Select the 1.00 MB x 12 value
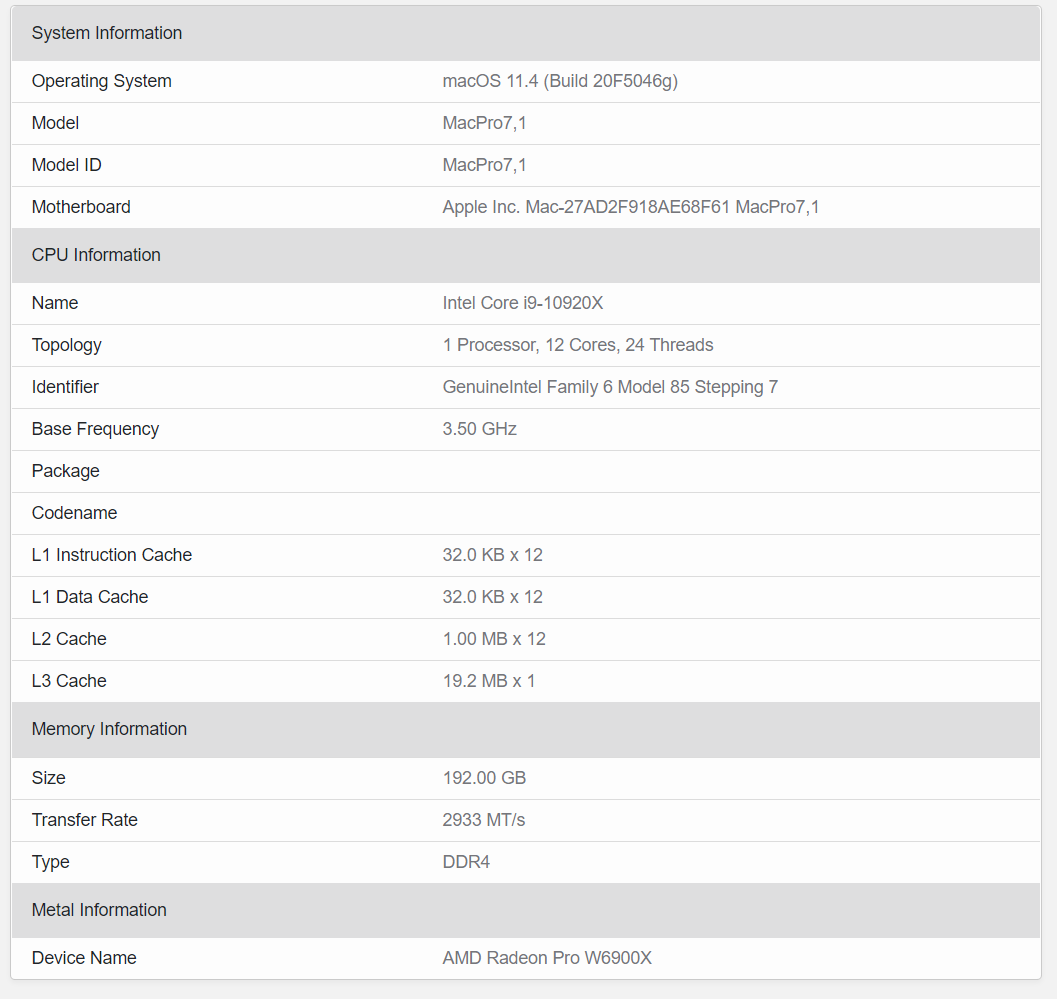1057x999 pixels. (494, 639)
